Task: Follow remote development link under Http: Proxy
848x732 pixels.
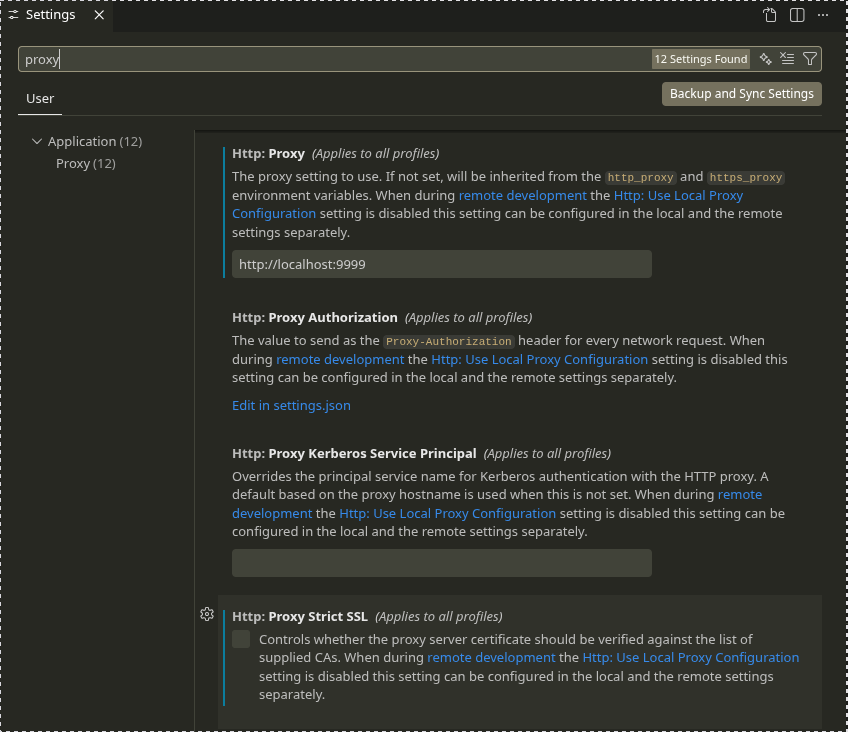Action: point(522,195)
